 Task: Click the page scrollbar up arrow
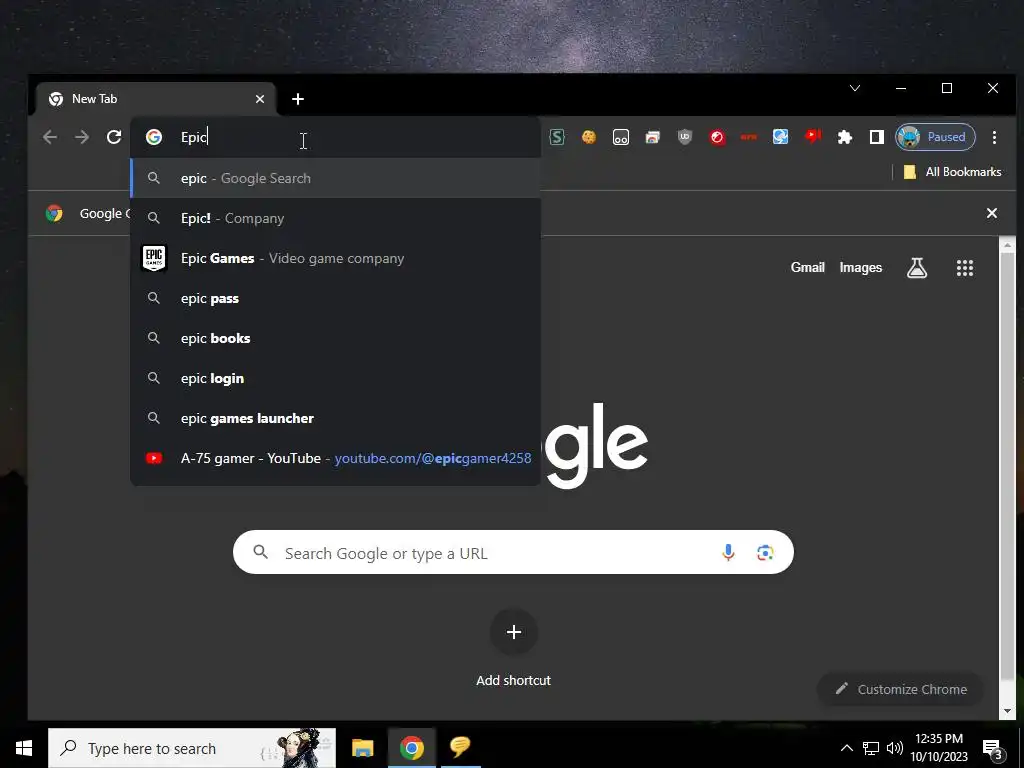point(1007,246)
